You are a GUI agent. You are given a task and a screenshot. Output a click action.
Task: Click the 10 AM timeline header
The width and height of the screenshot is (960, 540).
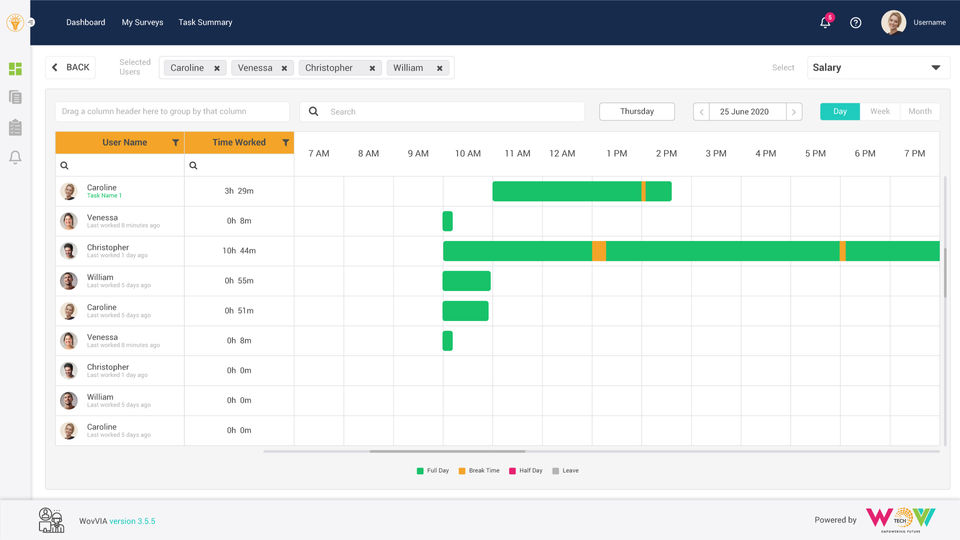click(x=468, y=154)
